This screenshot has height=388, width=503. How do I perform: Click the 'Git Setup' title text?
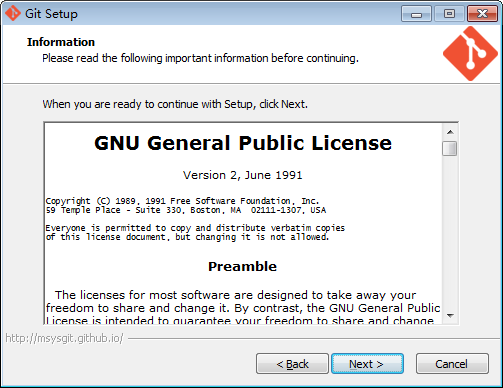pos(51,14)
